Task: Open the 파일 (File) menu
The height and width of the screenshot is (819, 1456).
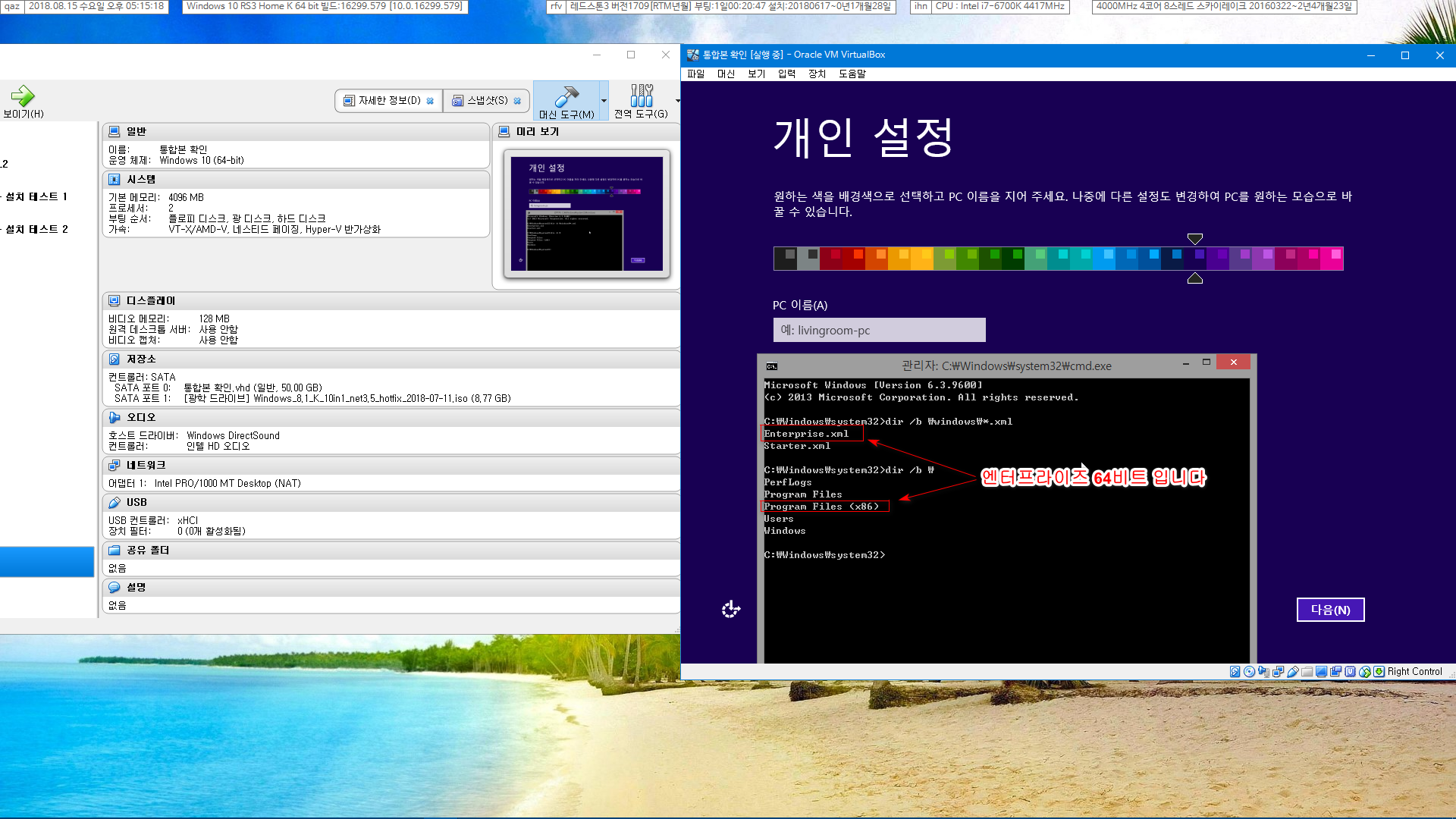Action: point(695,74)
